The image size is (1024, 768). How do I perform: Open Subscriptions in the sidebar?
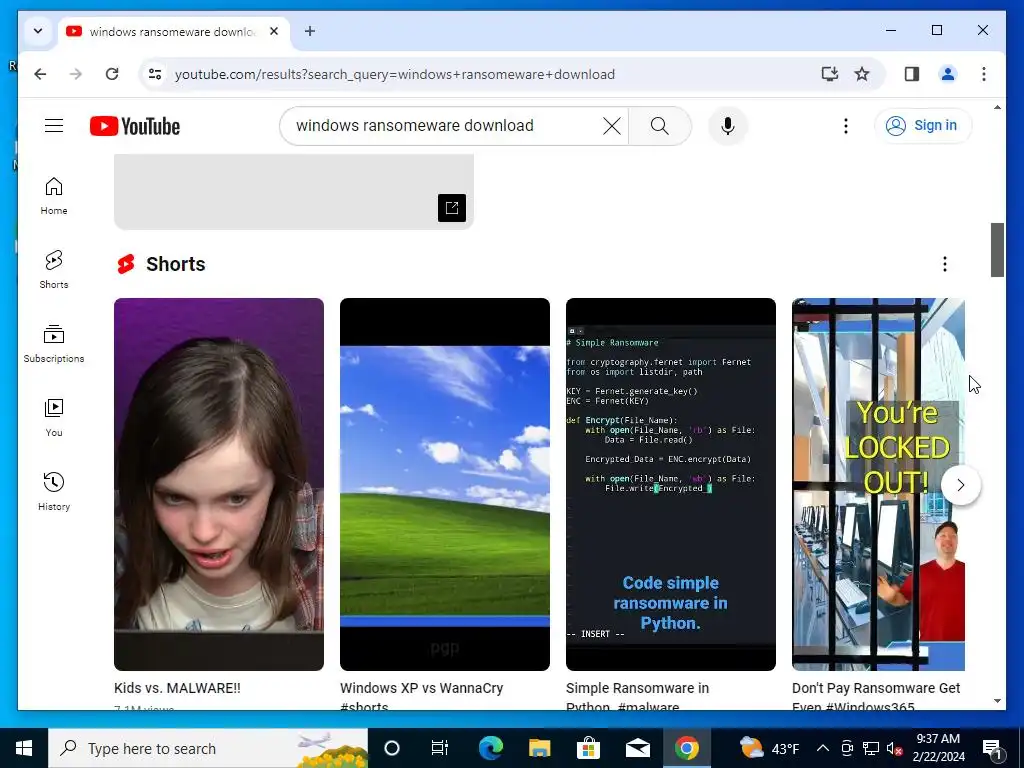[x=54, y=344]
